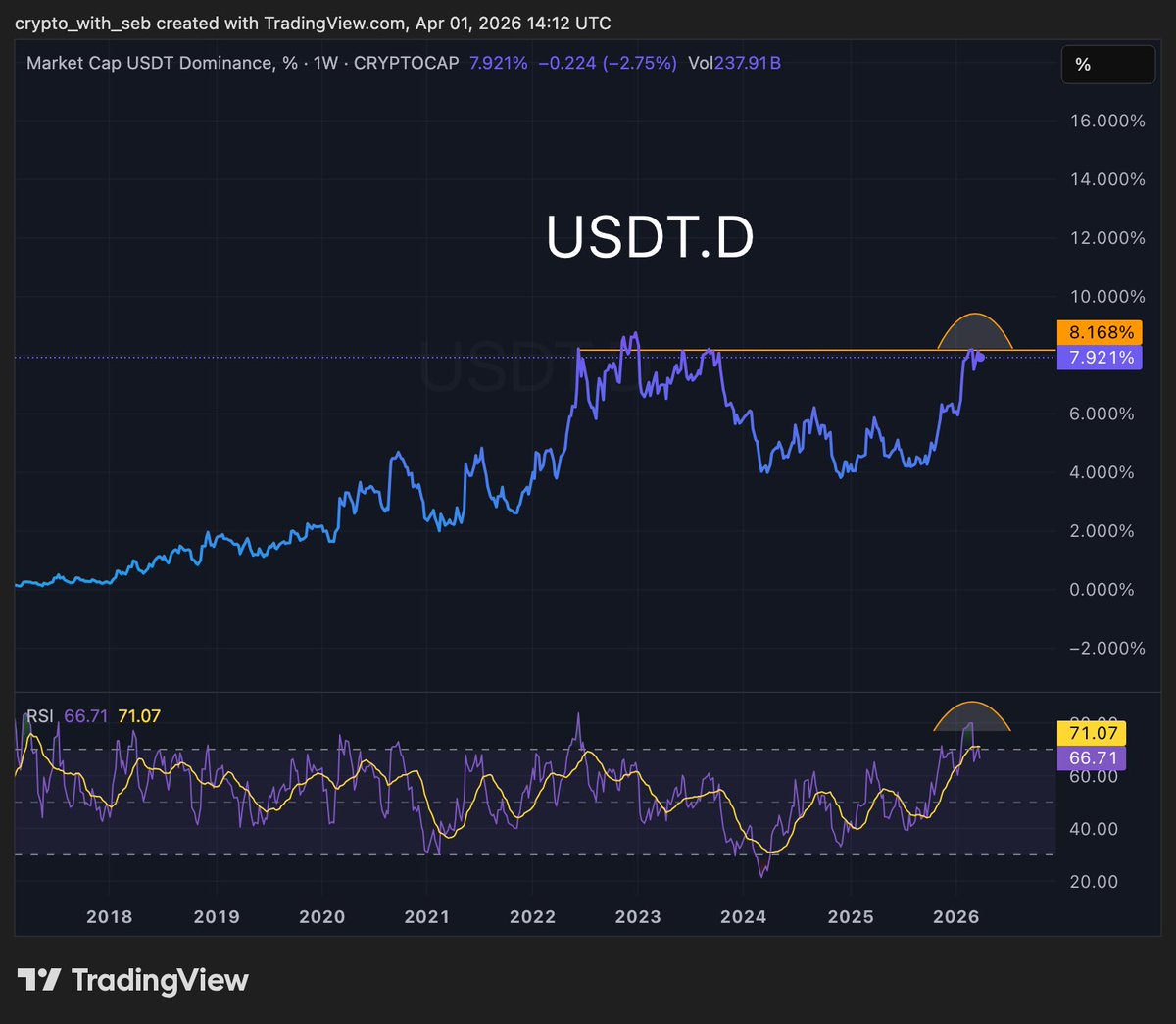Select the orange 8.168% price label
The height and width of the screenshot is (1024, 1176).
(x=1100, y=332)
